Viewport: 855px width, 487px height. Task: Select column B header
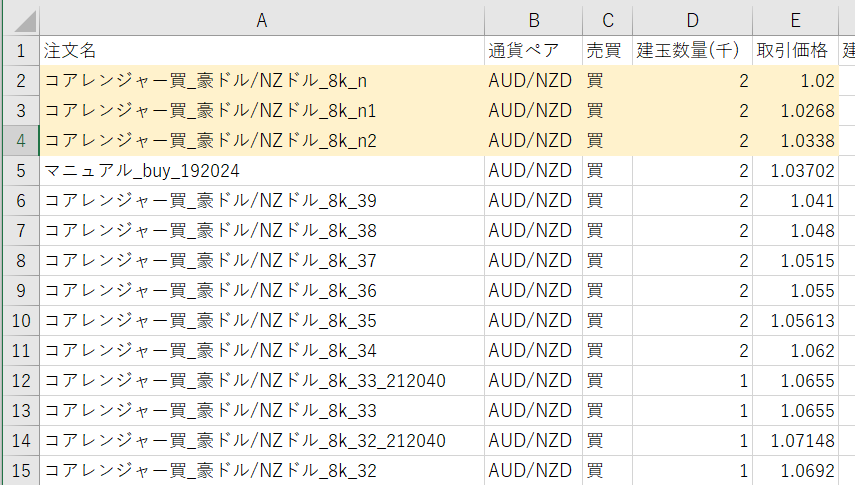click(534, 20)
